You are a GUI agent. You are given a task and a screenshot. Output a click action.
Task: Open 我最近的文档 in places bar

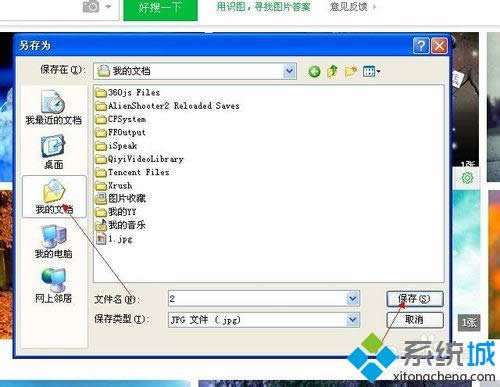[54, 107]
